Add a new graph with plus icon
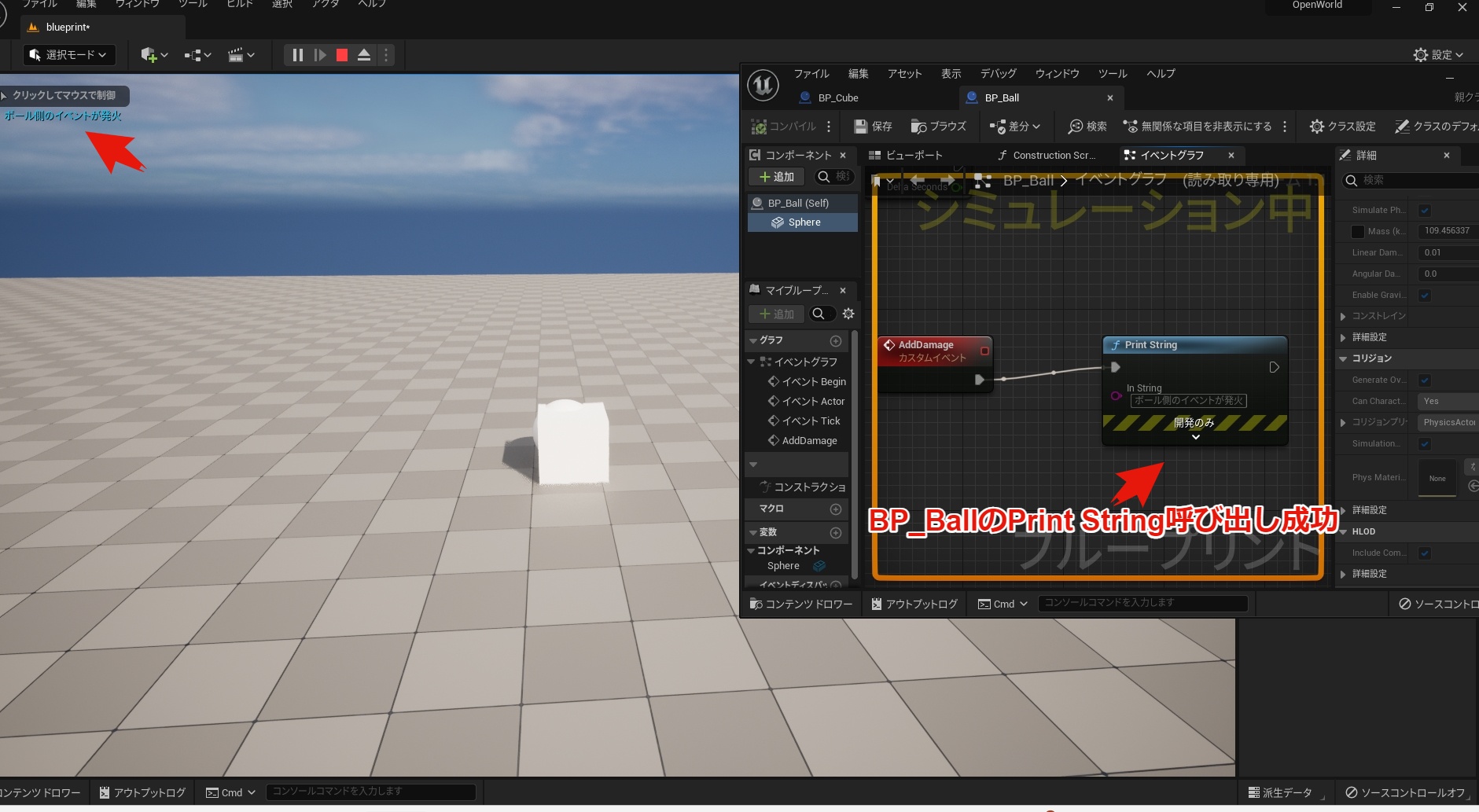Screen dimensions: 1479x812 (x=836, y=341)
